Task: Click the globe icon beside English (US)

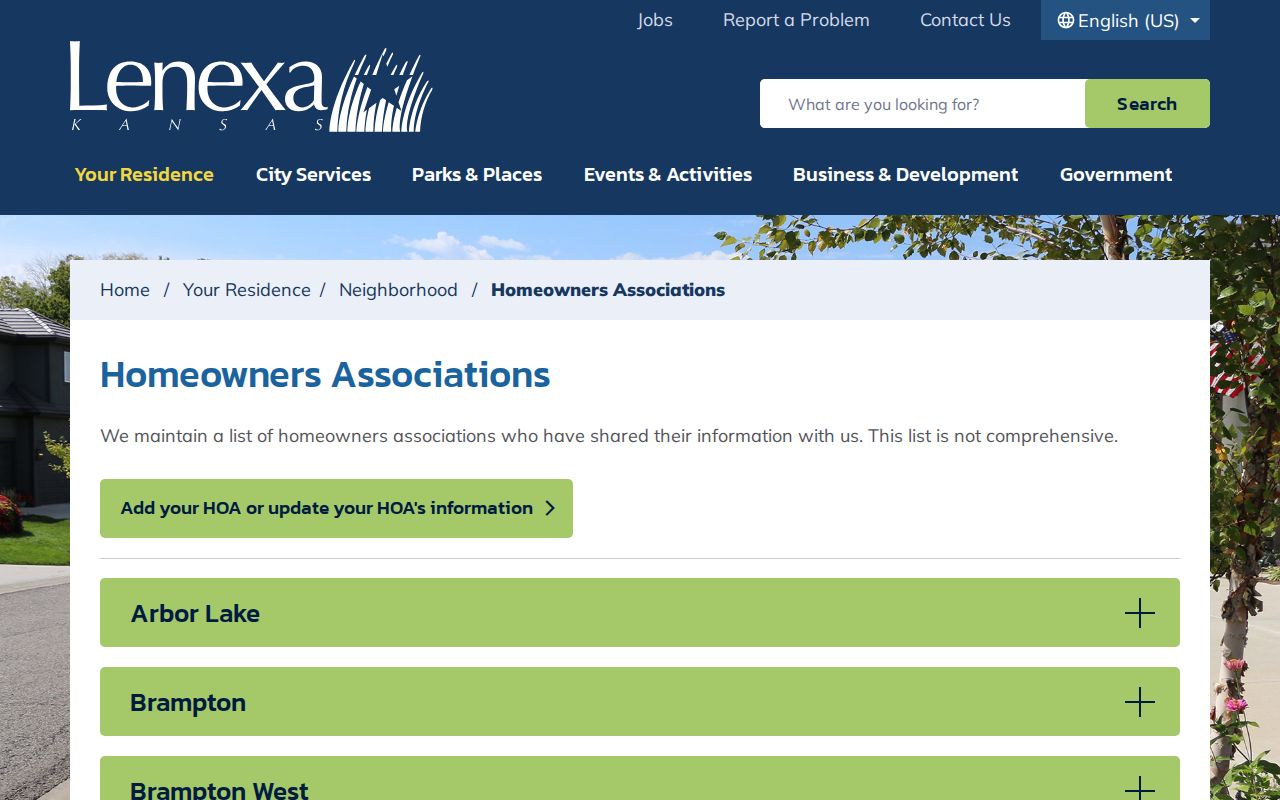Action: click(x=1066, y=20)
